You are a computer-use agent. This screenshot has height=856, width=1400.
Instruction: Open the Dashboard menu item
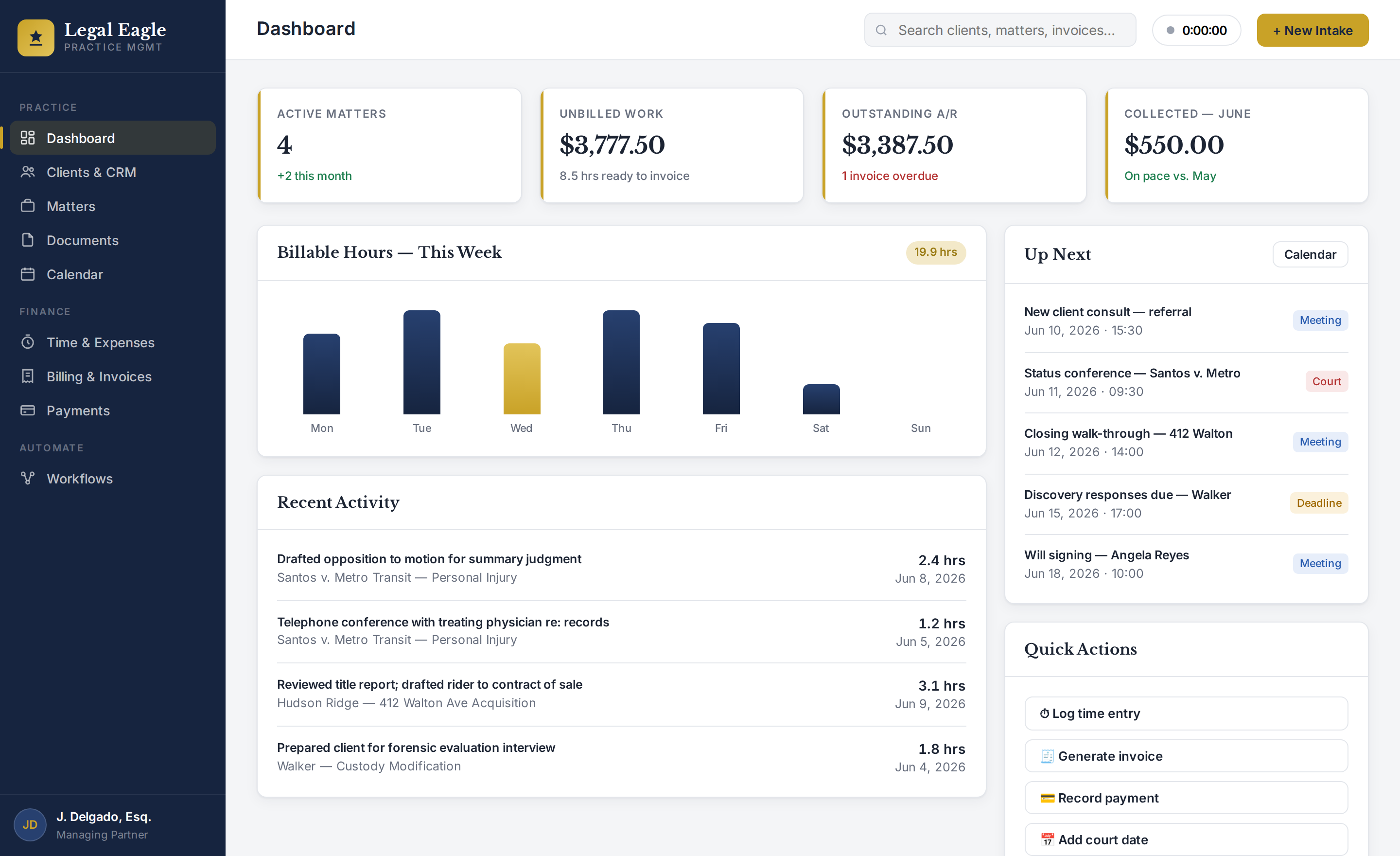(x=112, y=138)
